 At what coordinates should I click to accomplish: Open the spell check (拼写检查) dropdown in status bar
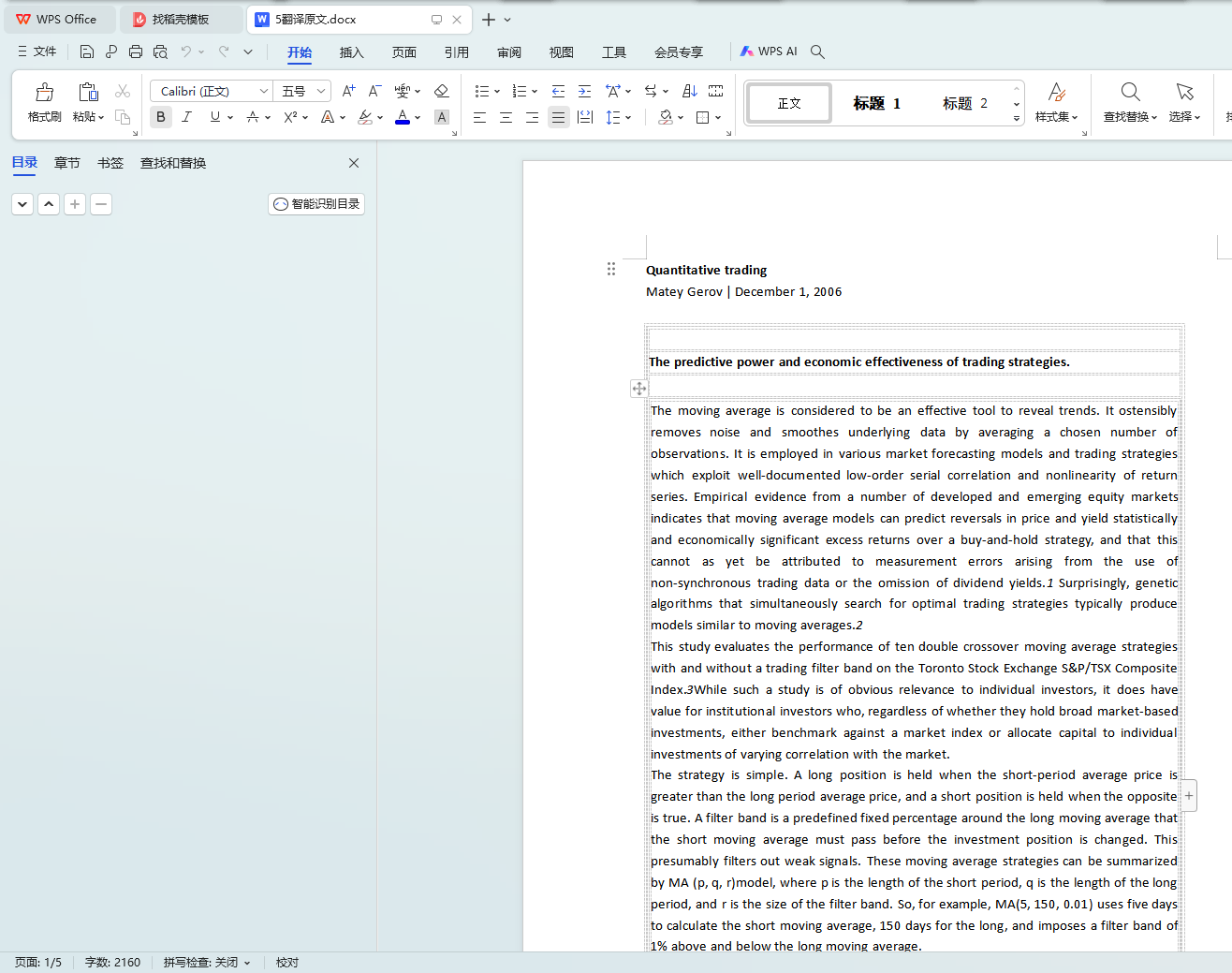[x=247, y=963]
